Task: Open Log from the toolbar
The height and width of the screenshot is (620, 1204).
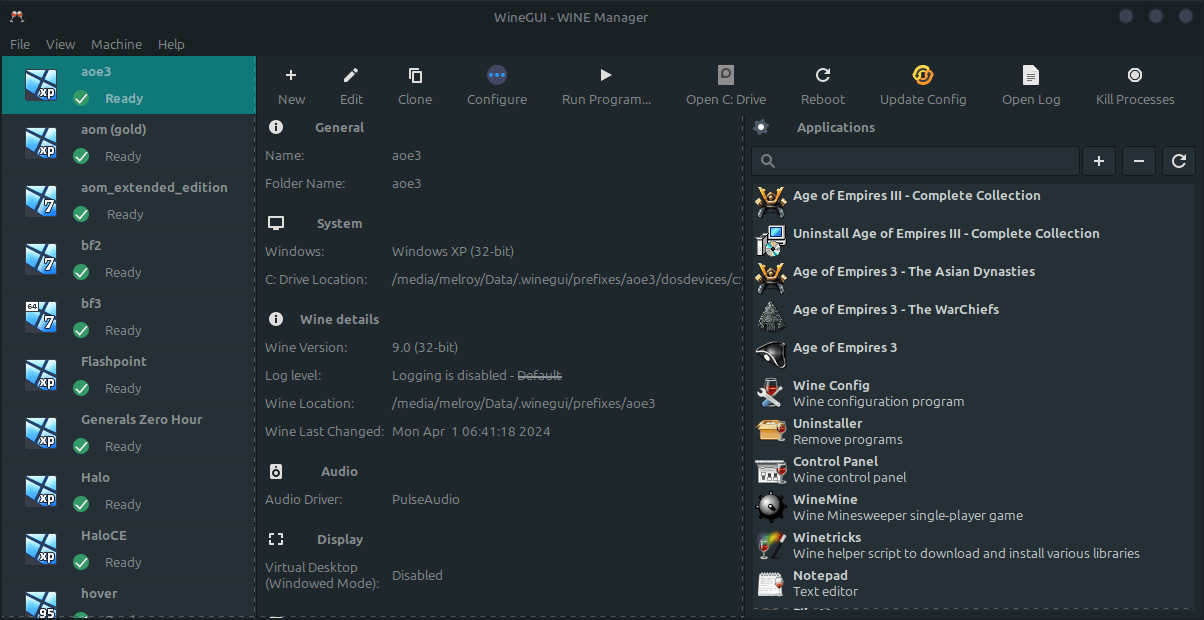Action: click(x=1031, y=76)
